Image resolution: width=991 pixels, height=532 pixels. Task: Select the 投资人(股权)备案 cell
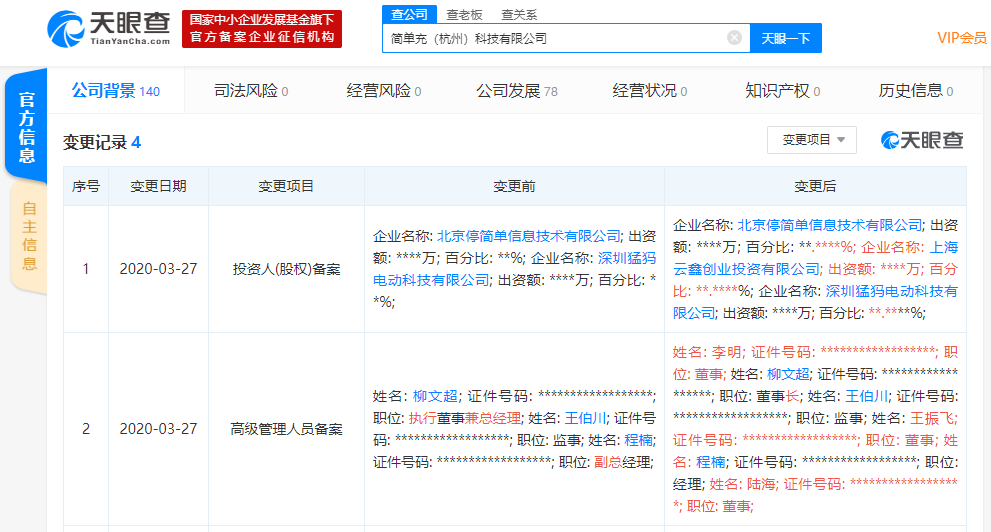[x=286, y=269]
